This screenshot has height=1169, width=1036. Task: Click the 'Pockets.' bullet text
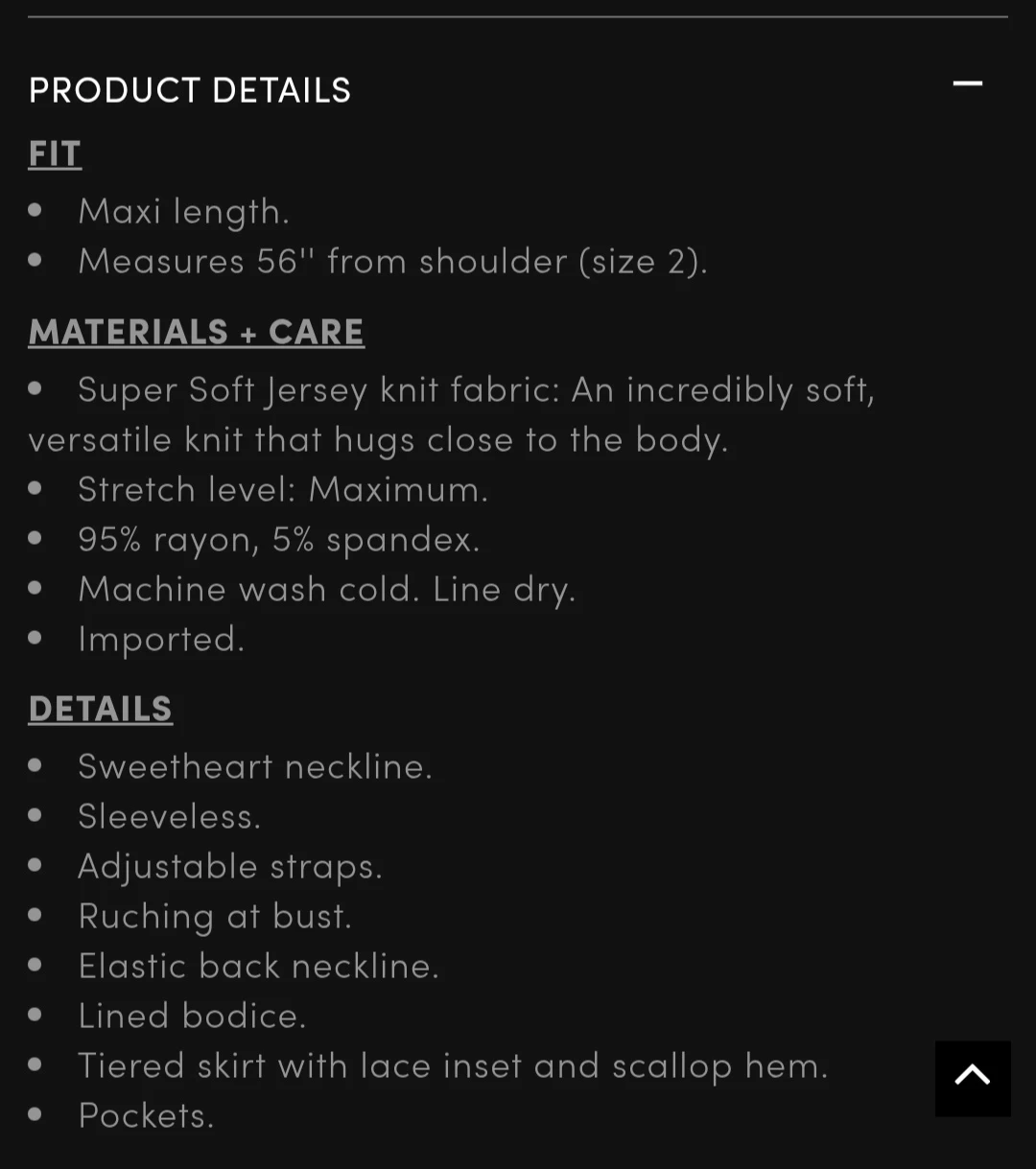point(147,1115)
